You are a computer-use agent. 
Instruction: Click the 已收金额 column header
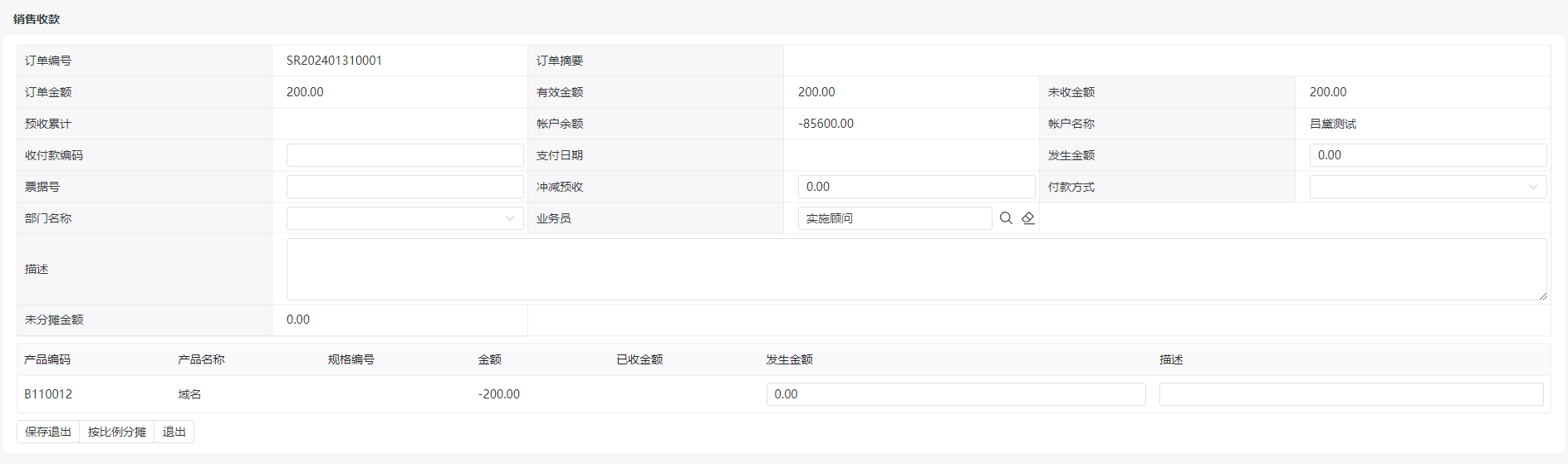tap(639, 359)
